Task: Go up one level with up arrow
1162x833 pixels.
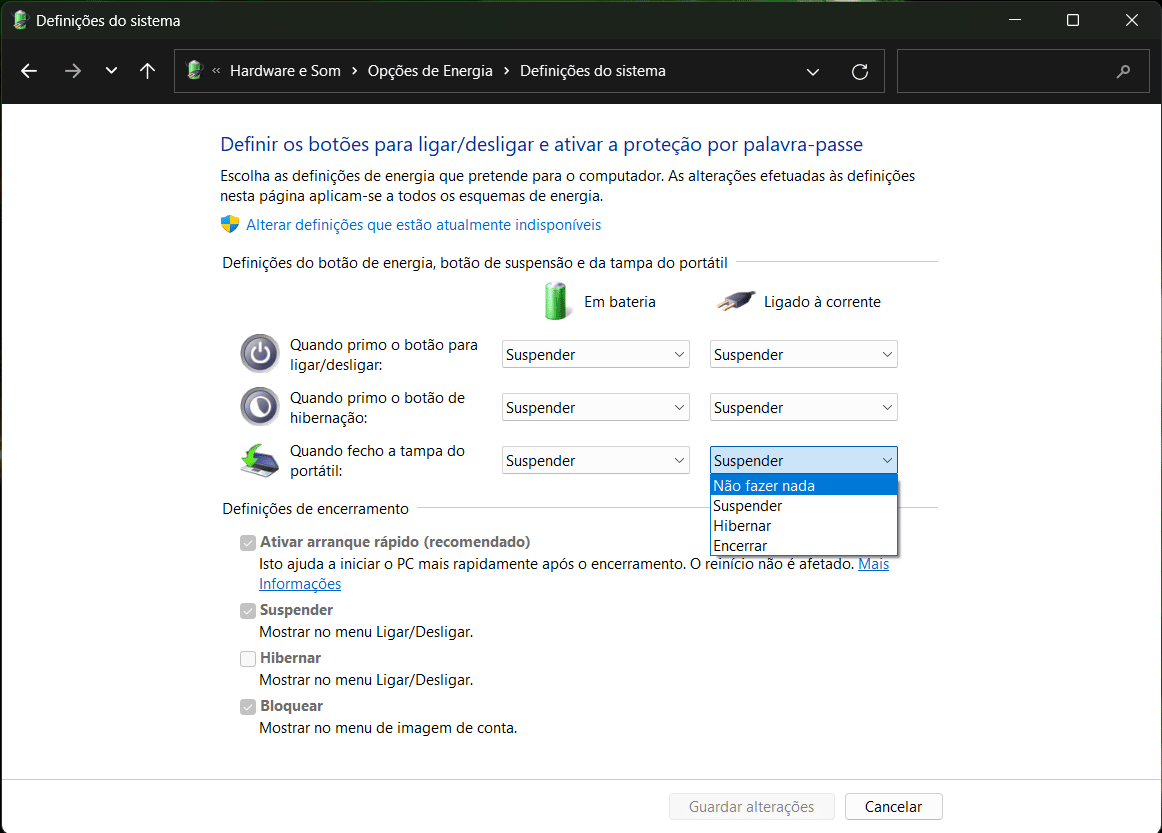Action: pyautogui.click(x=147, y=71)
